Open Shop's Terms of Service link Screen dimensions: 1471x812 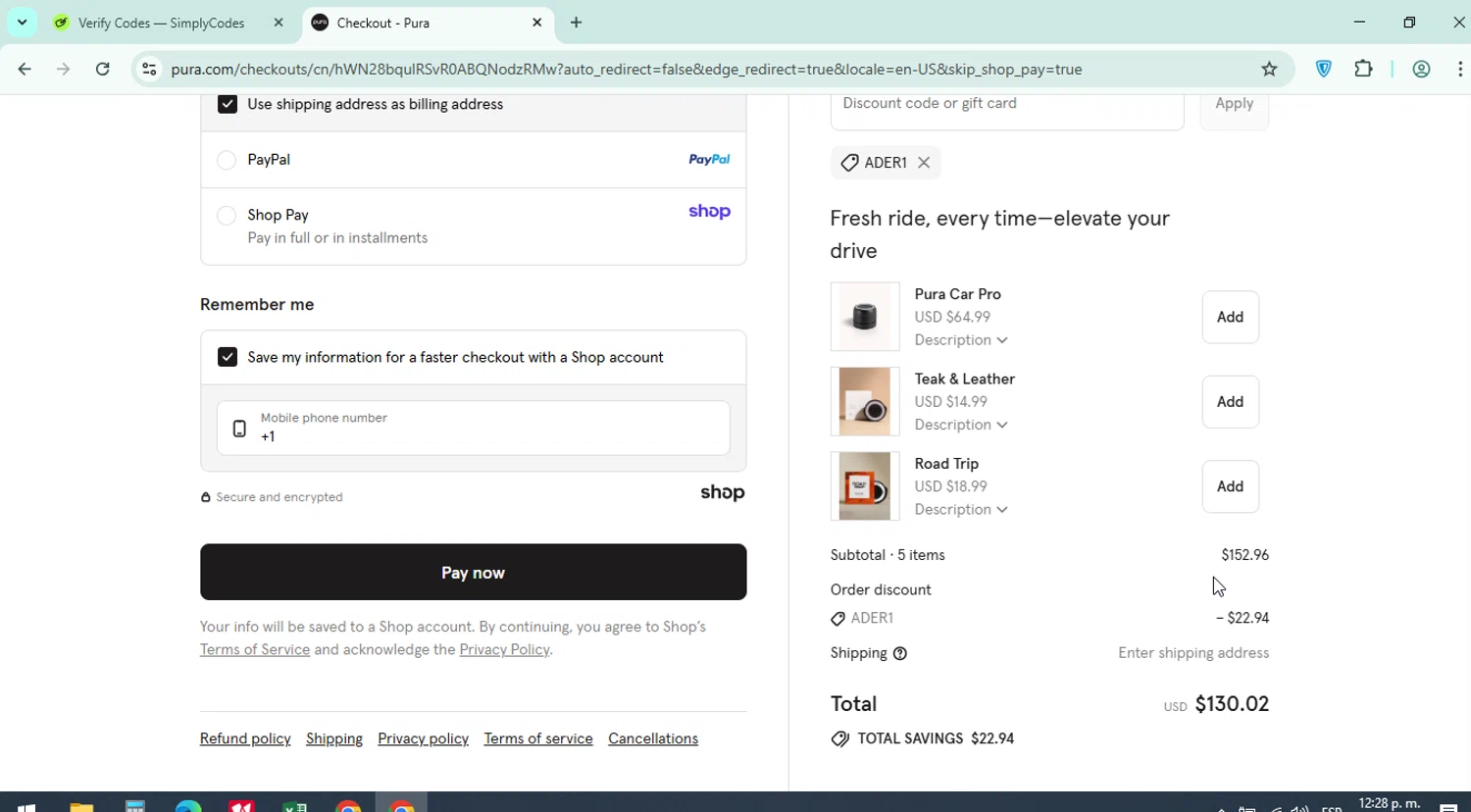pos(255,649)
